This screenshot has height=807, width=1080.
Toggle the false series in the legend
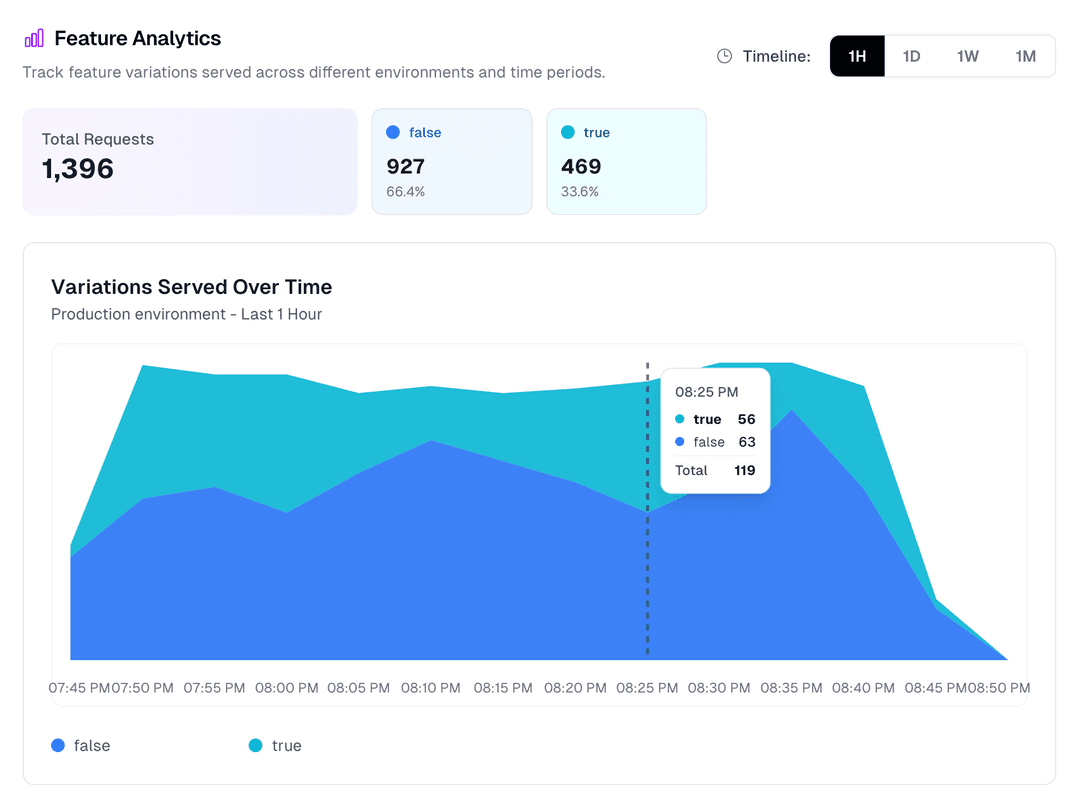(80, 745)
